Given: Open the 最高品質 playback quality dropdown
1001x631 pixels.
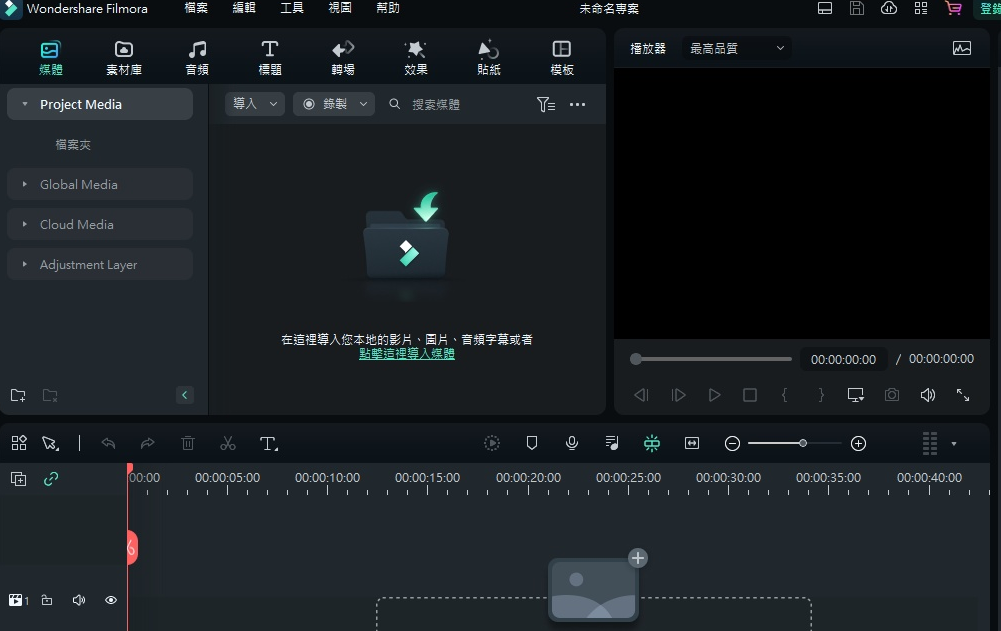Looking at the screenshot, I should (x=737, y=49).
